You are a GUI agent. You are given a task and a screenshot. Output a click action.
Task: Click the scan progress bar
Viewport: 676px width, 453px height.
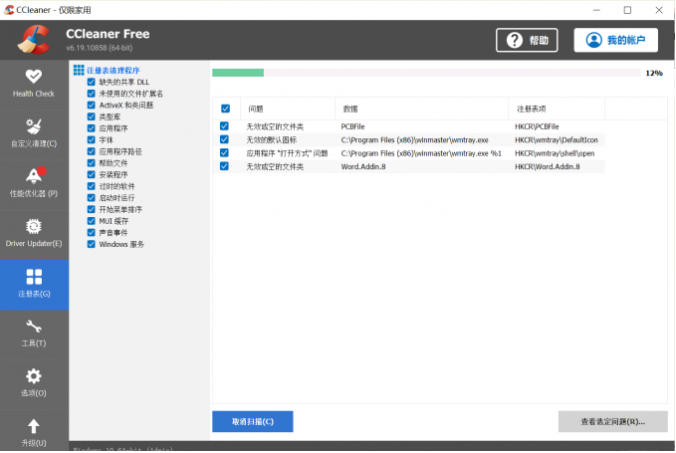click(x=426, y=73)
